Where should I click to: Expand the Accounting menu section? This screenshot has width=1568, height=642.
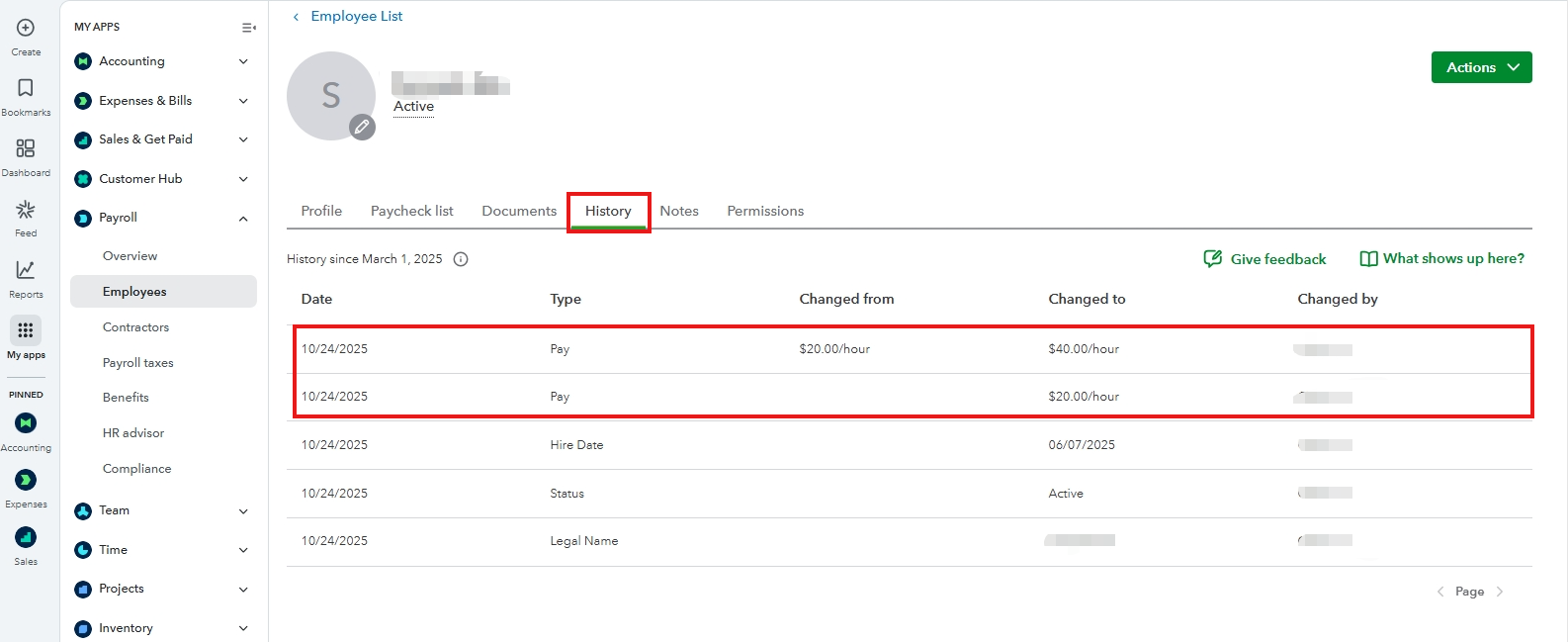[x=243, y=61]
